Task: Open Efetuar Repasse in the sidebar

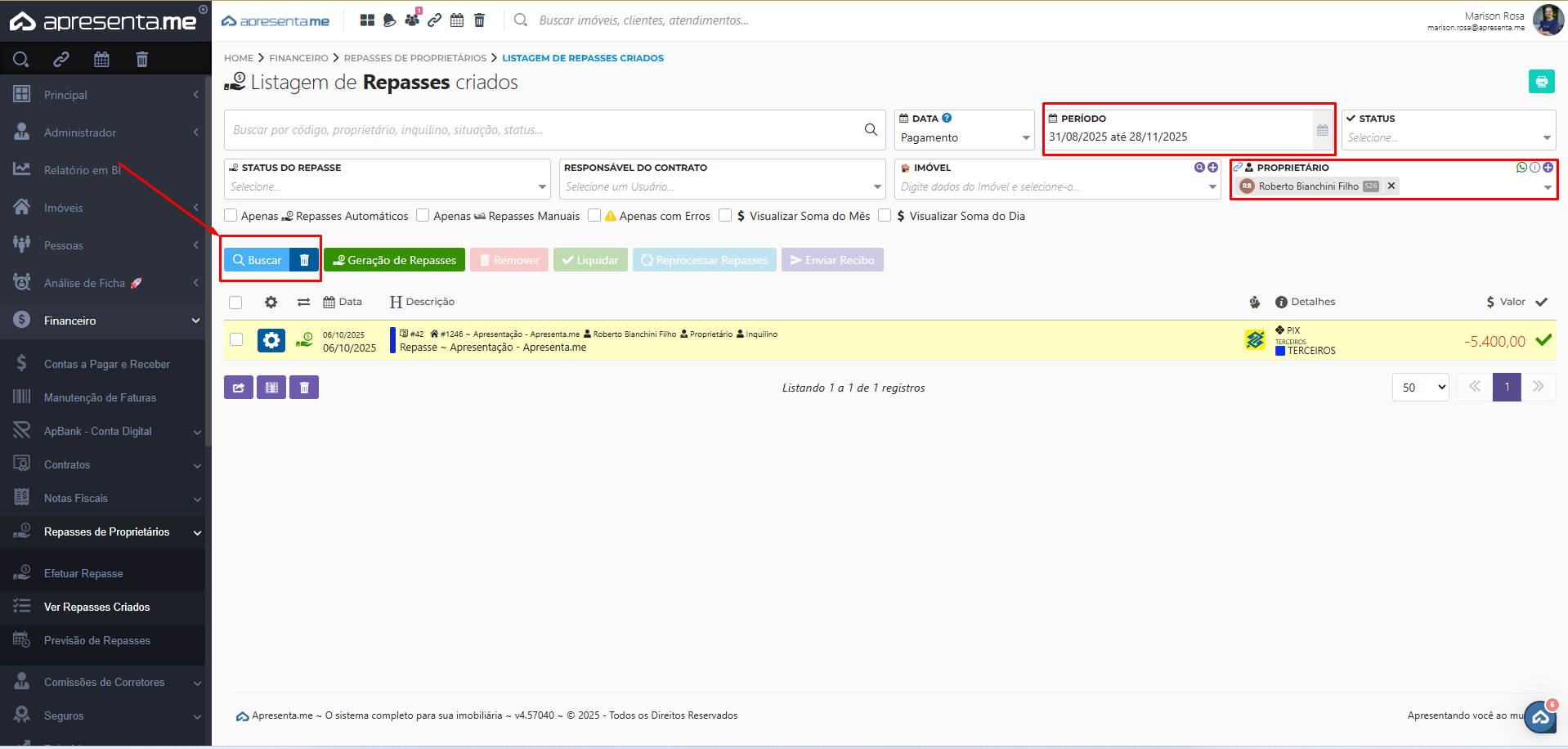Action: pyautogui.click(x=83, y=573)
